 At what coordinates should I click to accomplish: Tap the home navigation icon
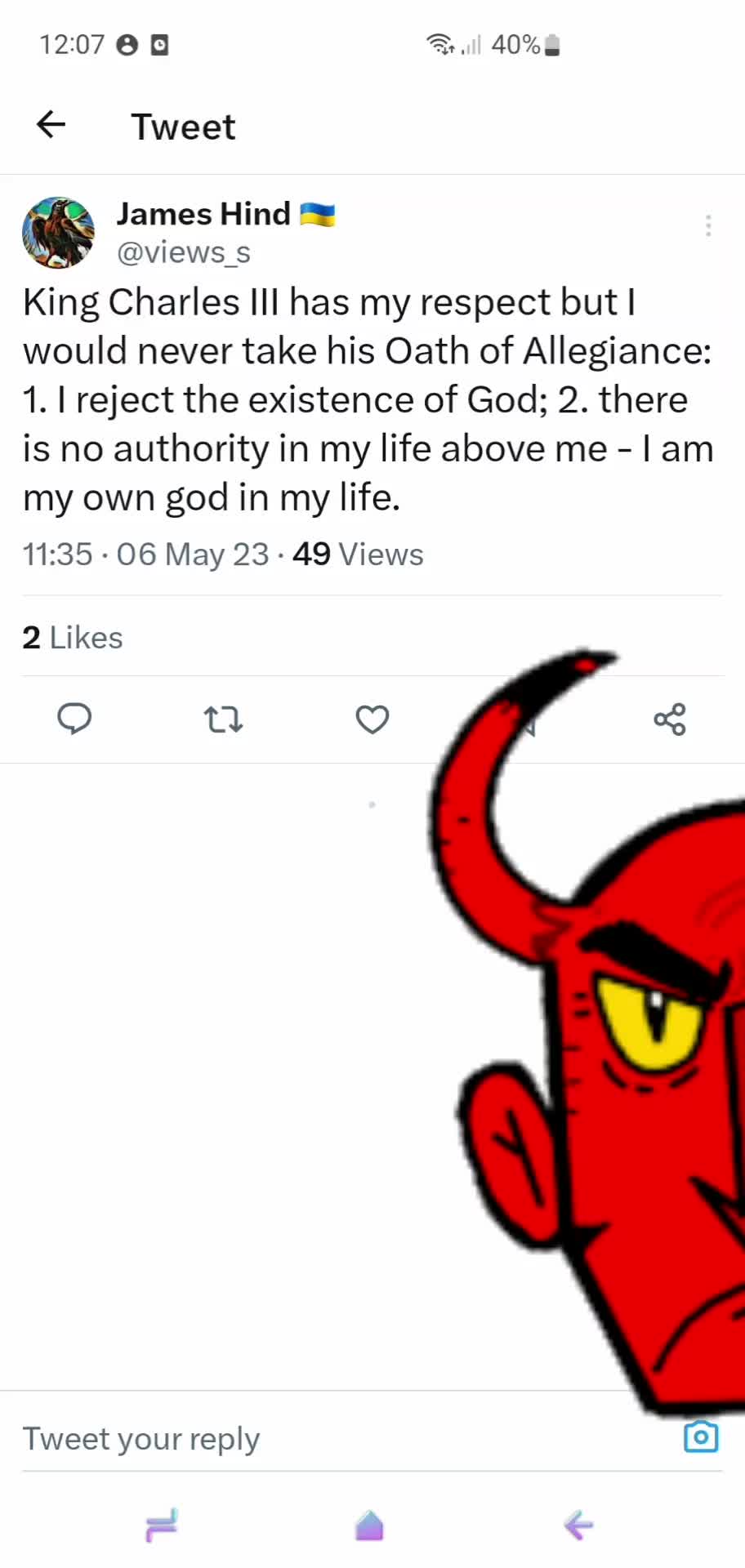pos(370,1525)
